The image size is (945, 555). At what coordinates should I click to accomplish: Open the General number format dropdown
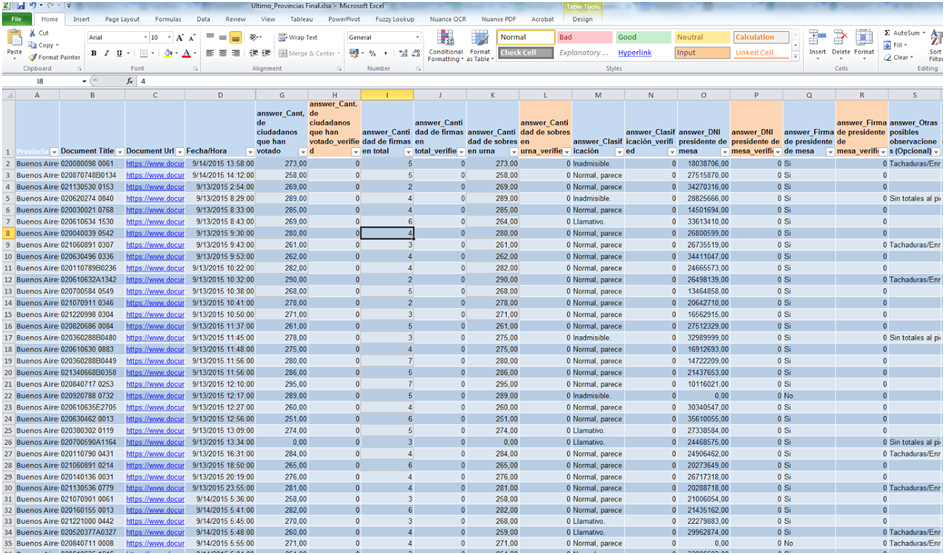click(x=417, y=37)
